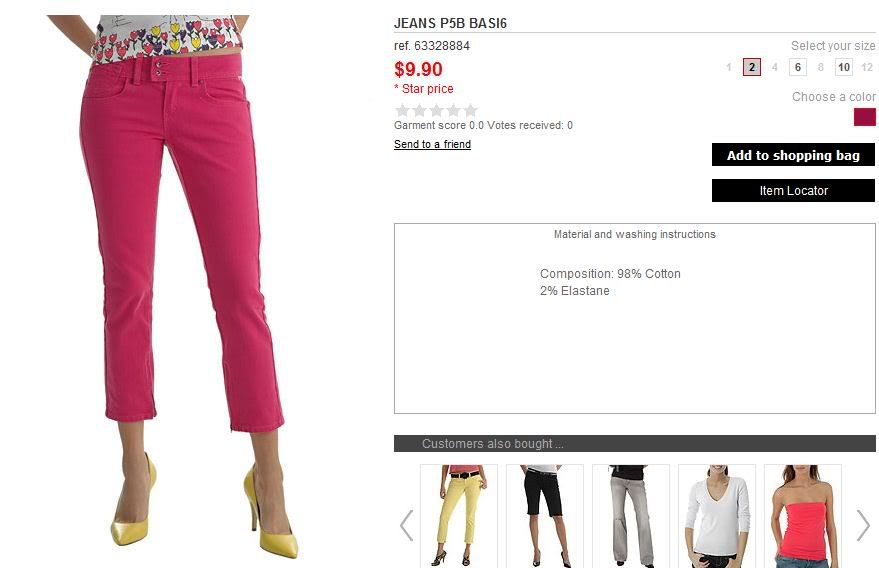Open white V-neck sweater thumbnail
Viewport: 879px width, 568px height.
pyautogui.click(x=717, y=516)
